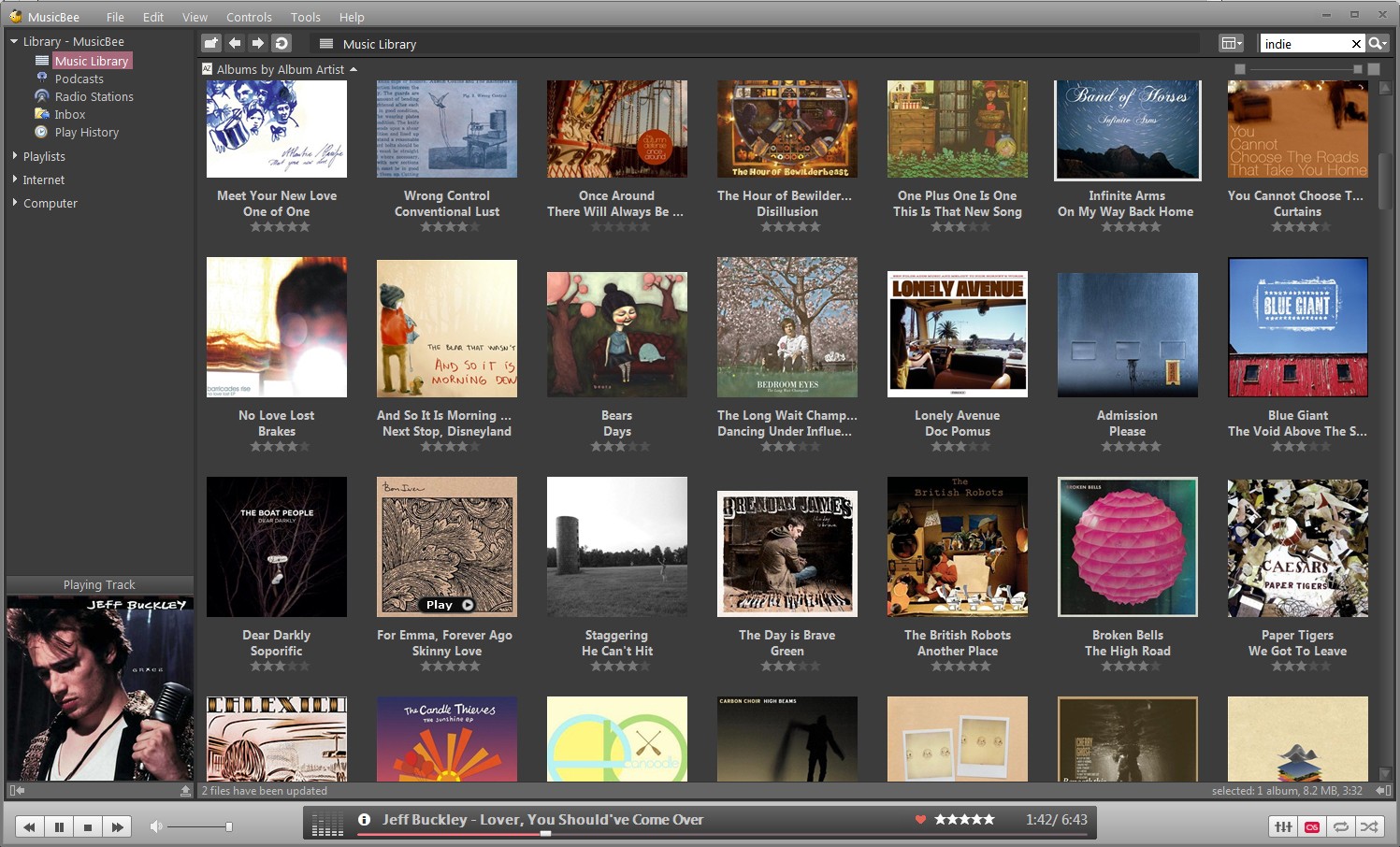Open the layout view dropdown
Image resolution: width=1400 pixels, height=847 pixels.
coord(1232,43)
